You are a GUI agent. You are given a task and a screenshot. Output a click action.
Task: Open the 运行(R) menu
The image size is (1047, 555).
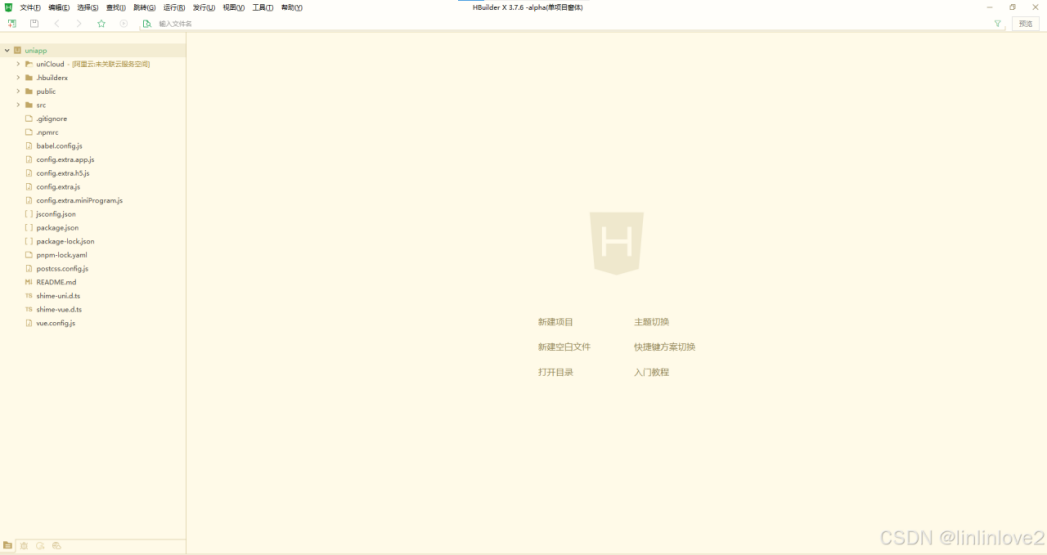click(174, 7)
